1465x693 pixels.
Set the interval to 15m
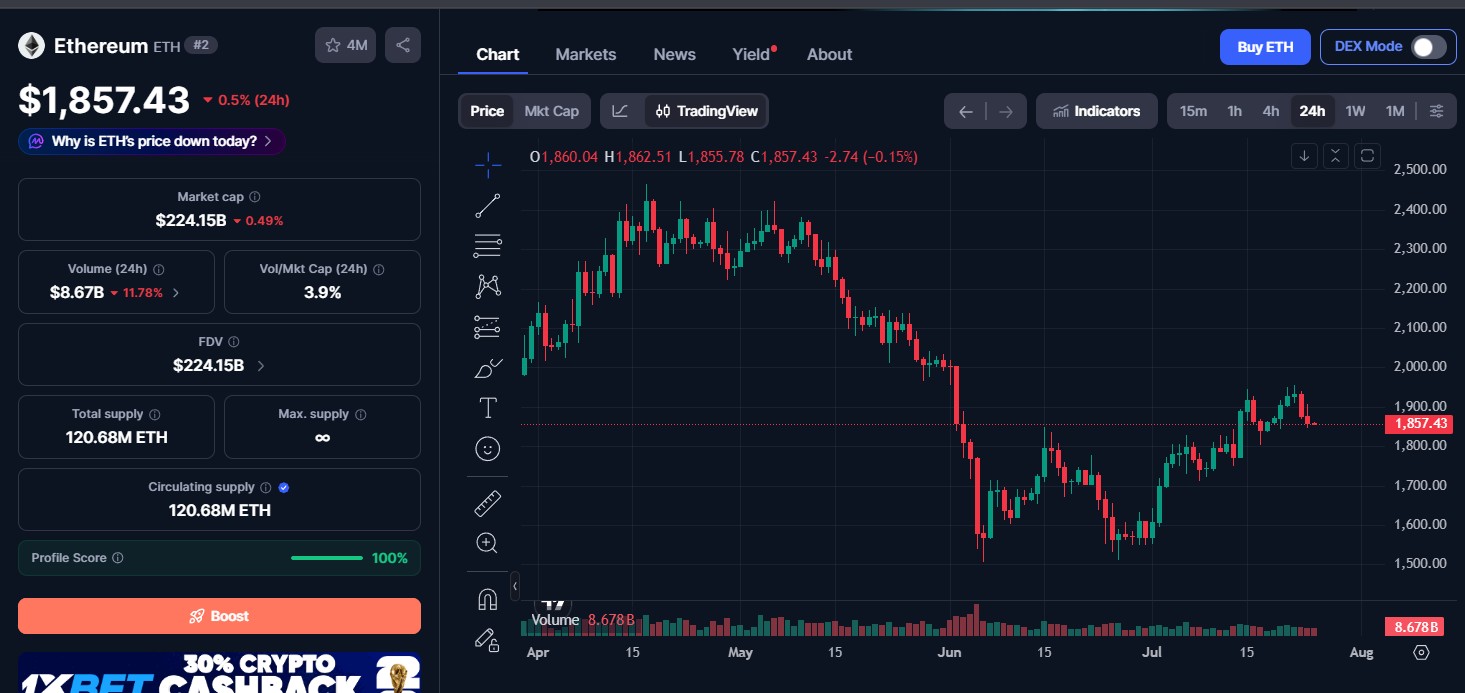click(x=1193, y=111)
